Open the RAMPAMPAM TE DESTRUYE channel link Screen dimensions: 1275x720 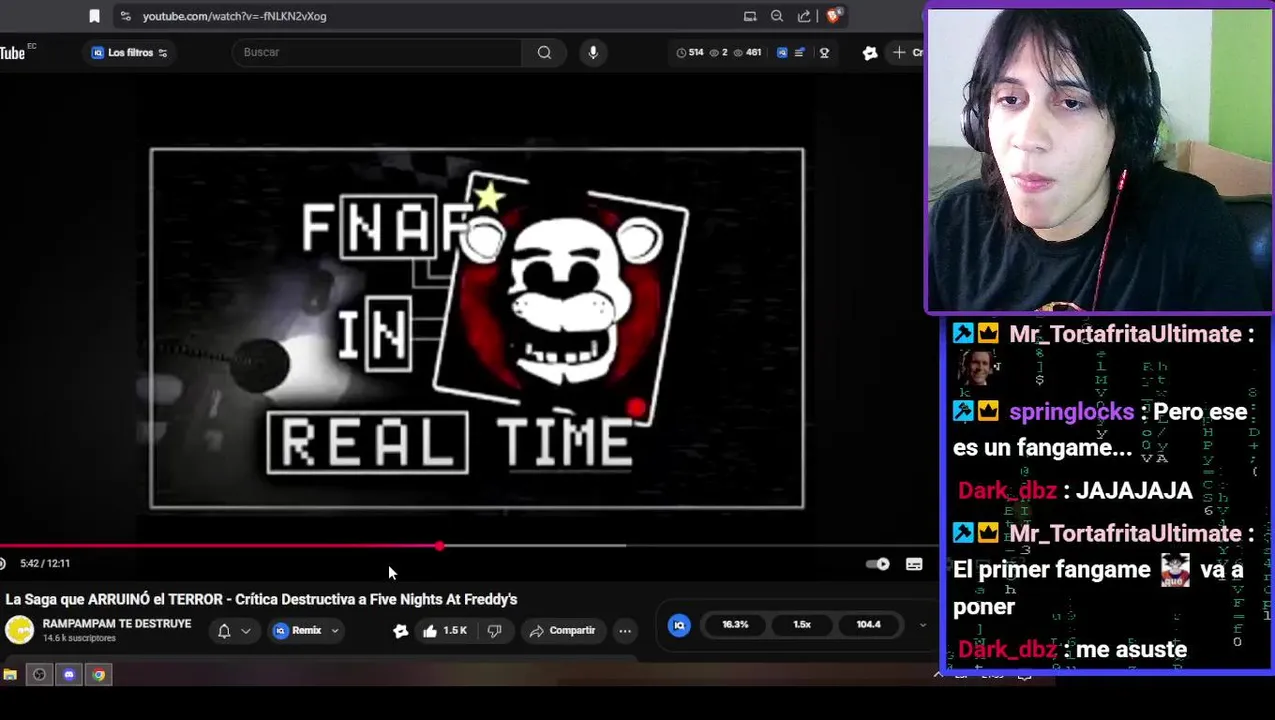click(117, 623)
